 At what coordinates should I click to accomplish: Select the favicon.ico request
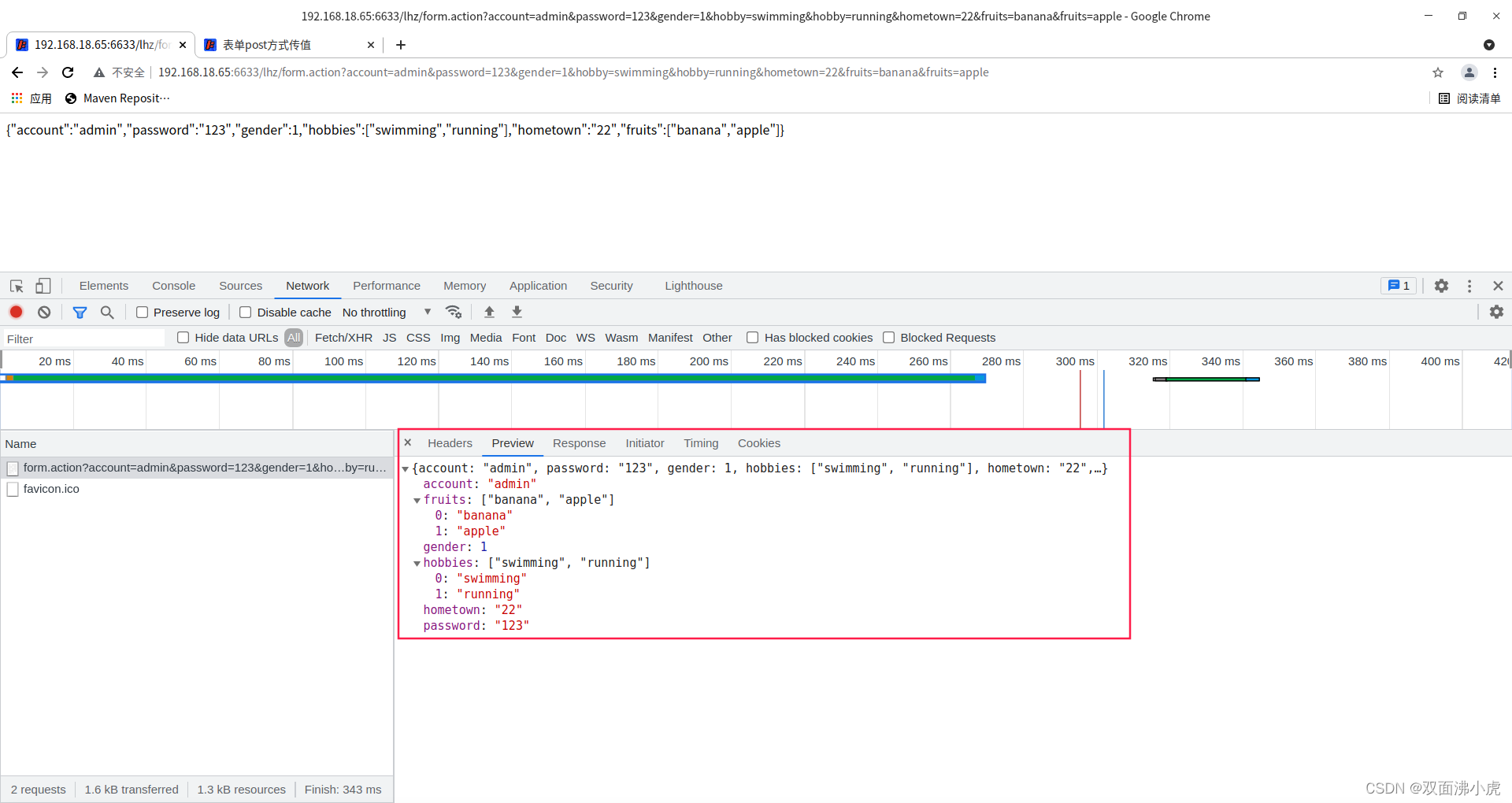pyautogui.click(x=51, y=489)
